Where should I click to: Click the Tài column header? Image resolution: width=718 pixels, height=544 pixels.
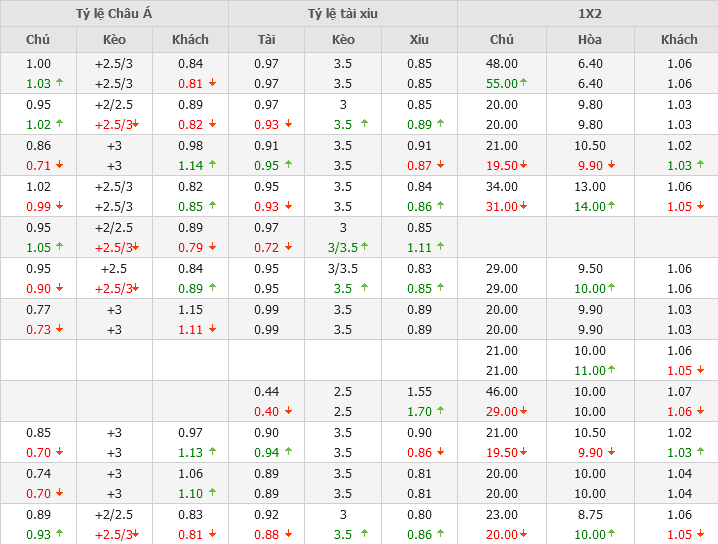266,40
